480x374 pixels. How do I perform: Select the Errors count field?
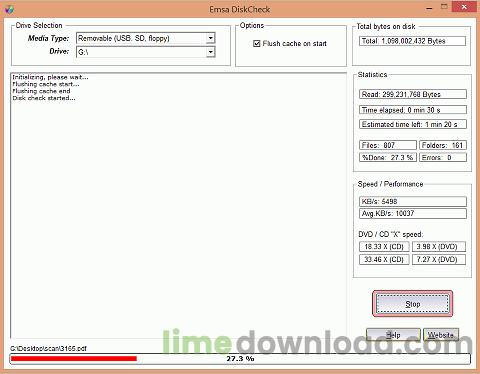point(443,157)
